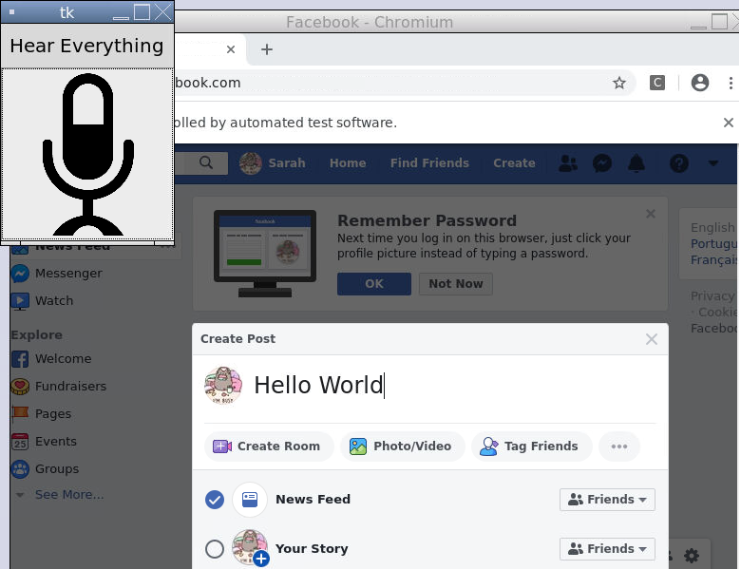Click the profile picture in Create Post
The image size is (739, 569).
coord(223,386)
